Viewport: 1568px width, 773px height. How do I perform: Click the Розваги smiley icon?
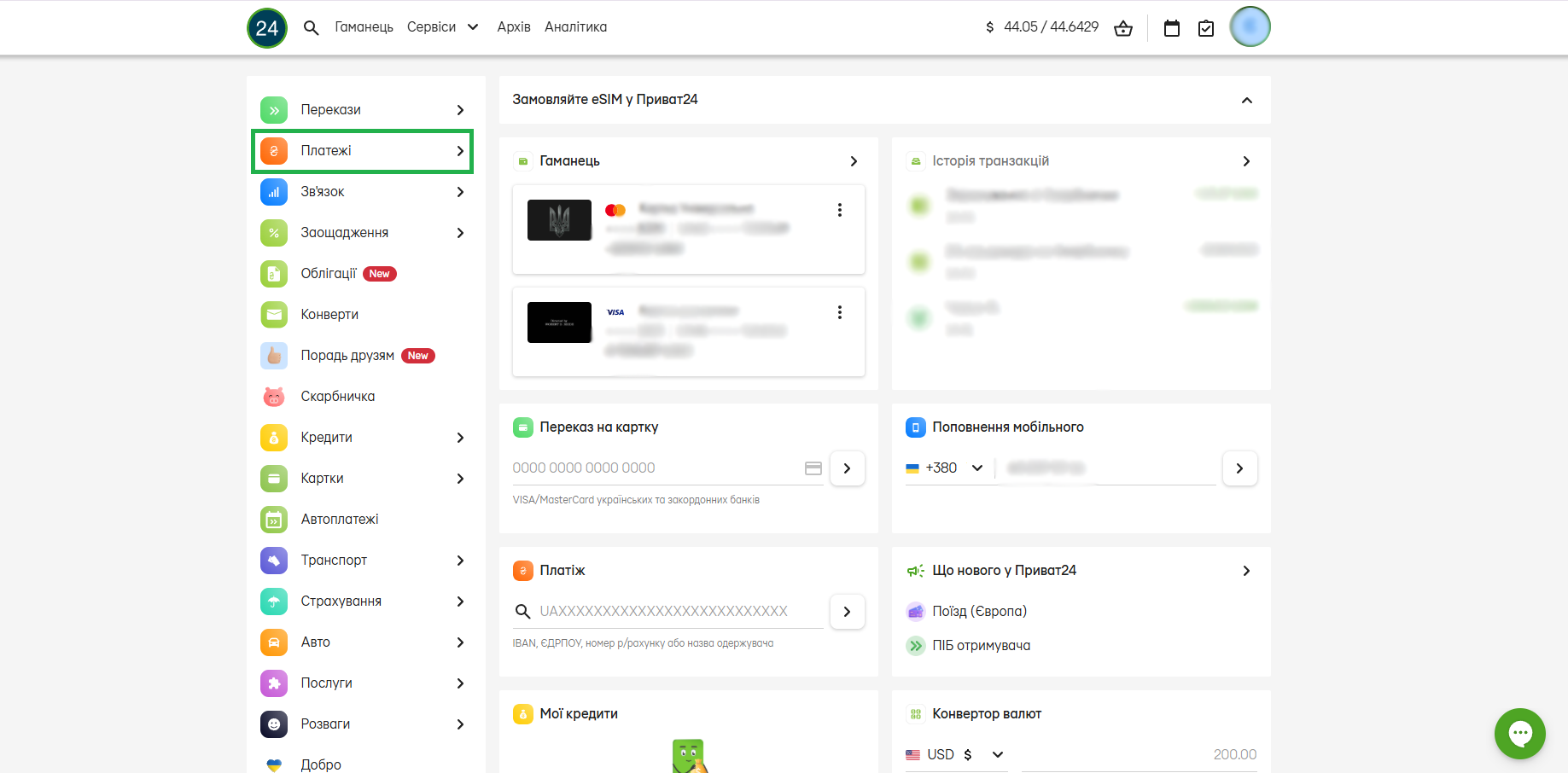pos(274,724)
